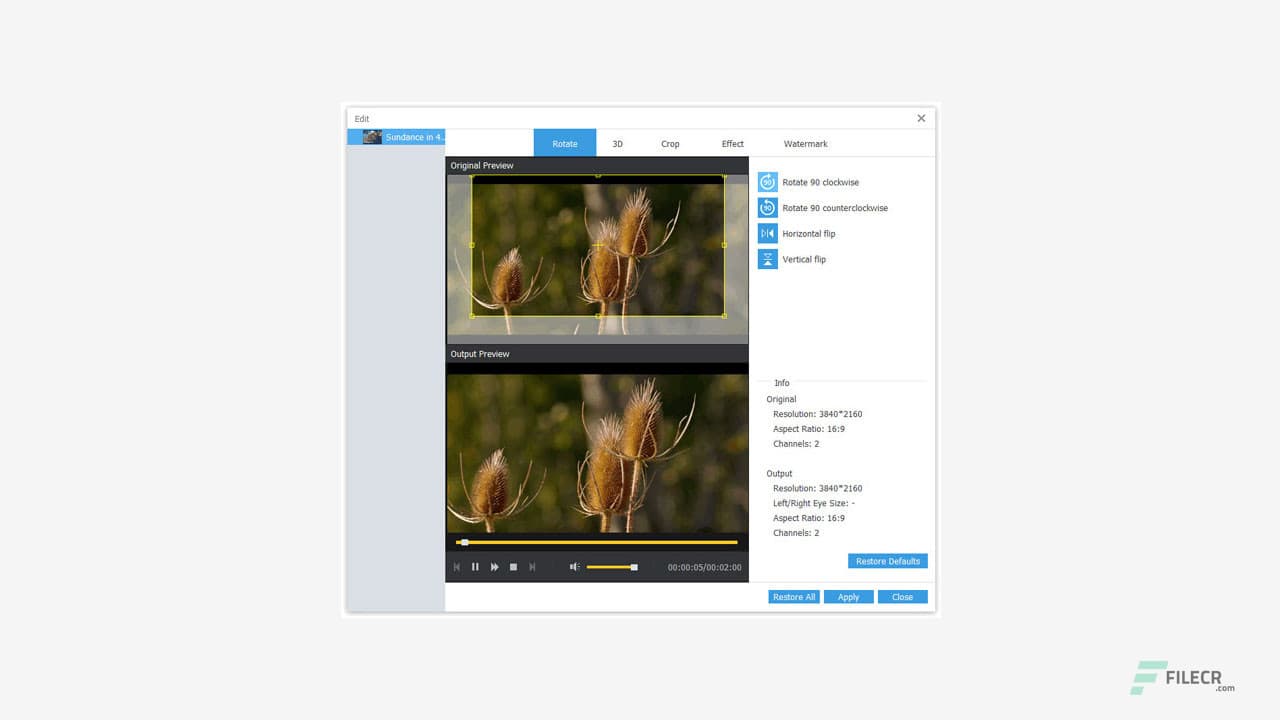
Task: Jump to the previous frame in preview
Action: [456, 566]
